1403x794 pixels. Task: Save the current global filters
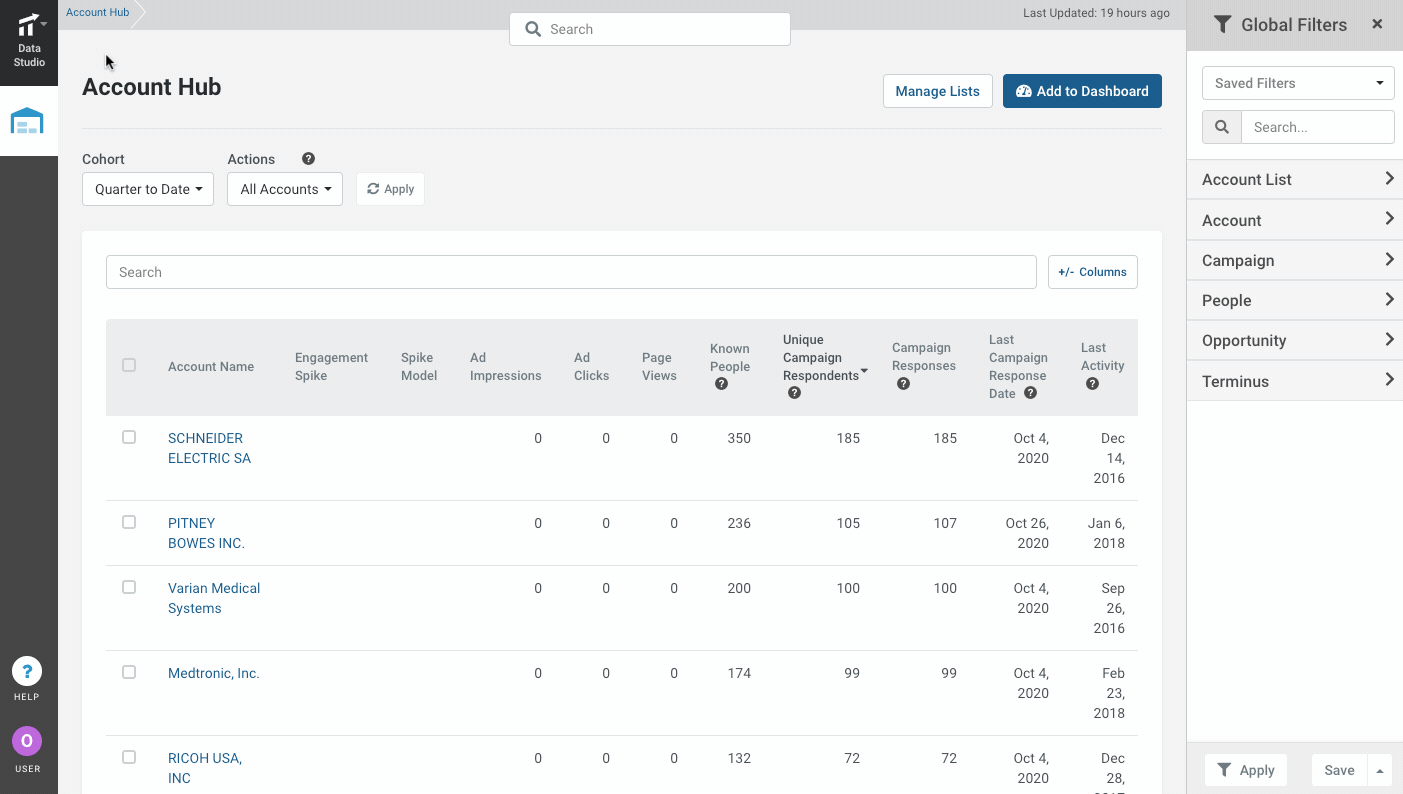1339,770
